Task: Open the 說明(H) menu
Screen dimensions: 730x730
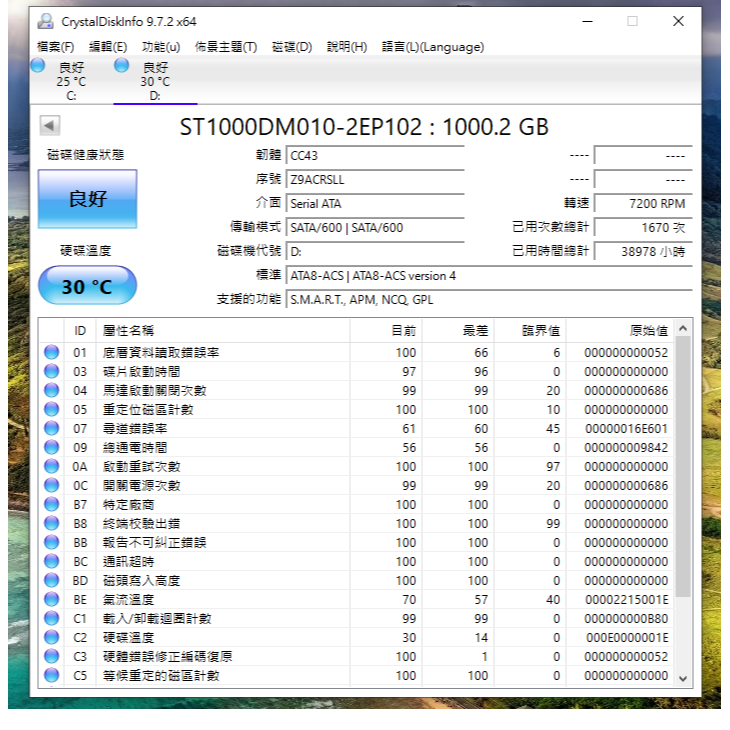Action: click(x=347, y=47)
